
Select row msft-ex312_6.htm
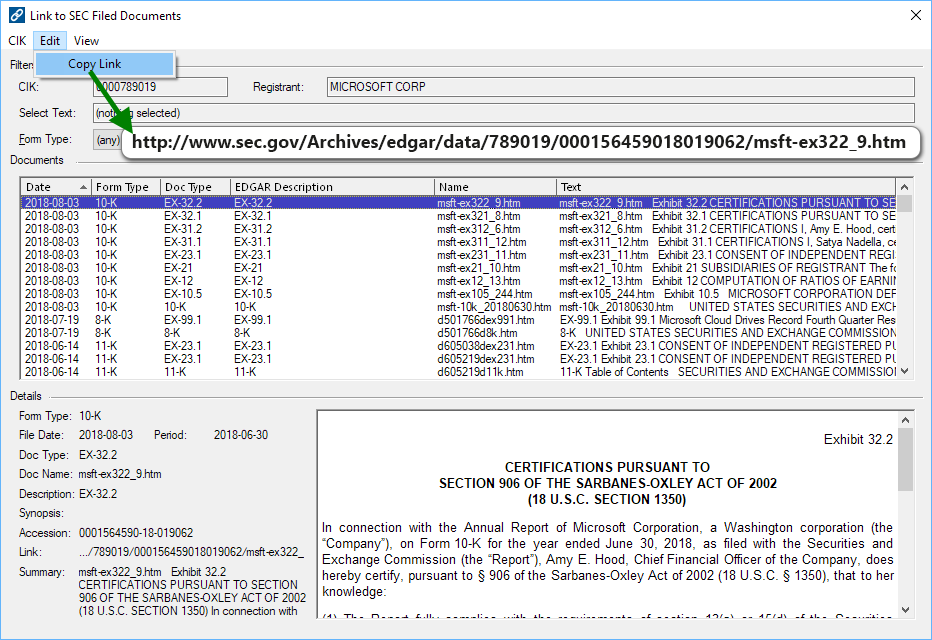(458, 229)
